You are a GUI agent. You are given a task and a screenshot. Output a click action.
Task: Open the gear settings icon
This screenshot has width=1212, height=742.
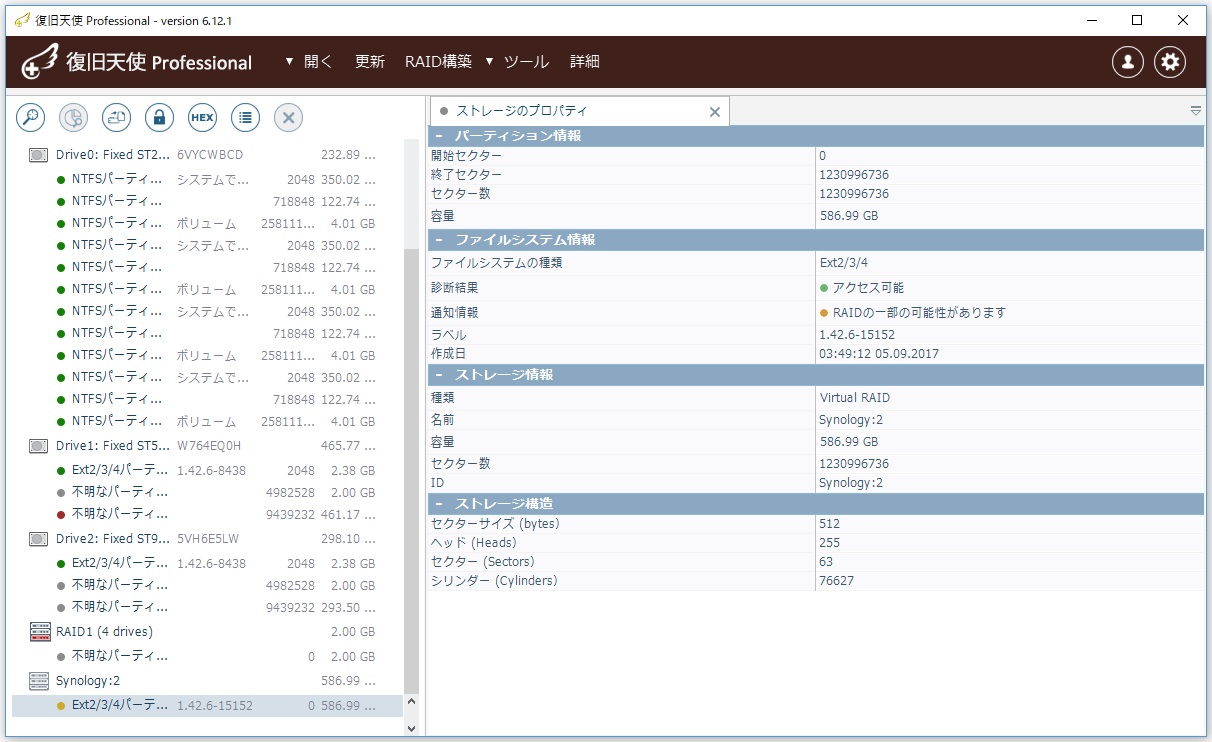1170,62
